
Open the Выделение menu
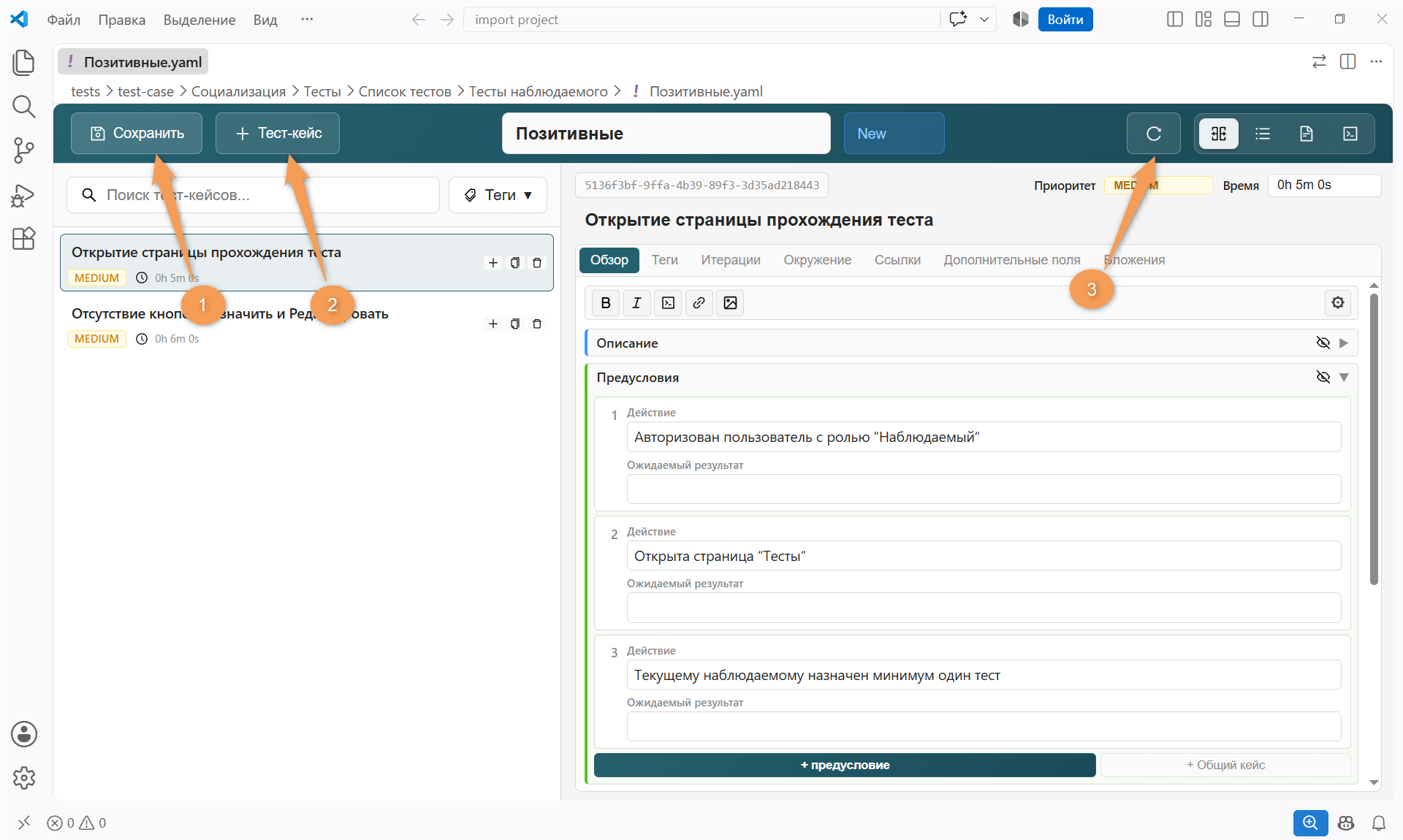199,20
